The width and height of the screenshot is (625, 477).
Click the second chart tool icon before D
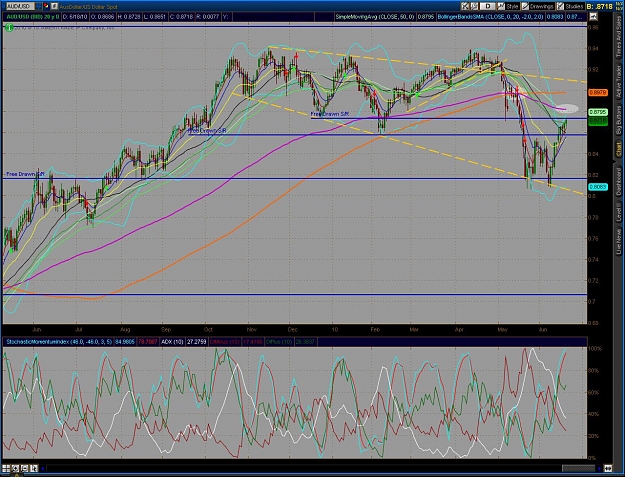pos(474,6)
